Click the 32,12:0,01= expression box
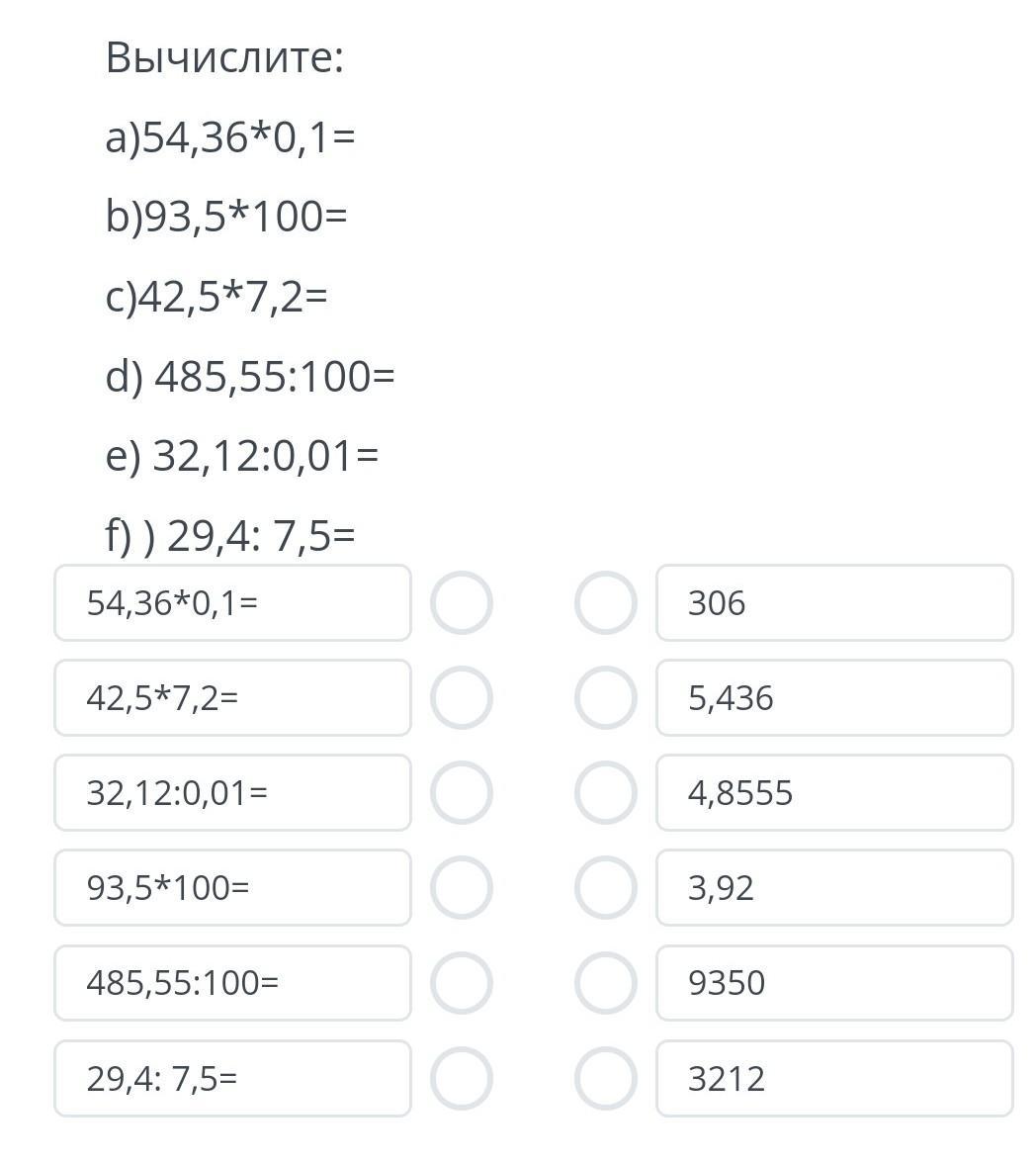 tap(233, 793)
